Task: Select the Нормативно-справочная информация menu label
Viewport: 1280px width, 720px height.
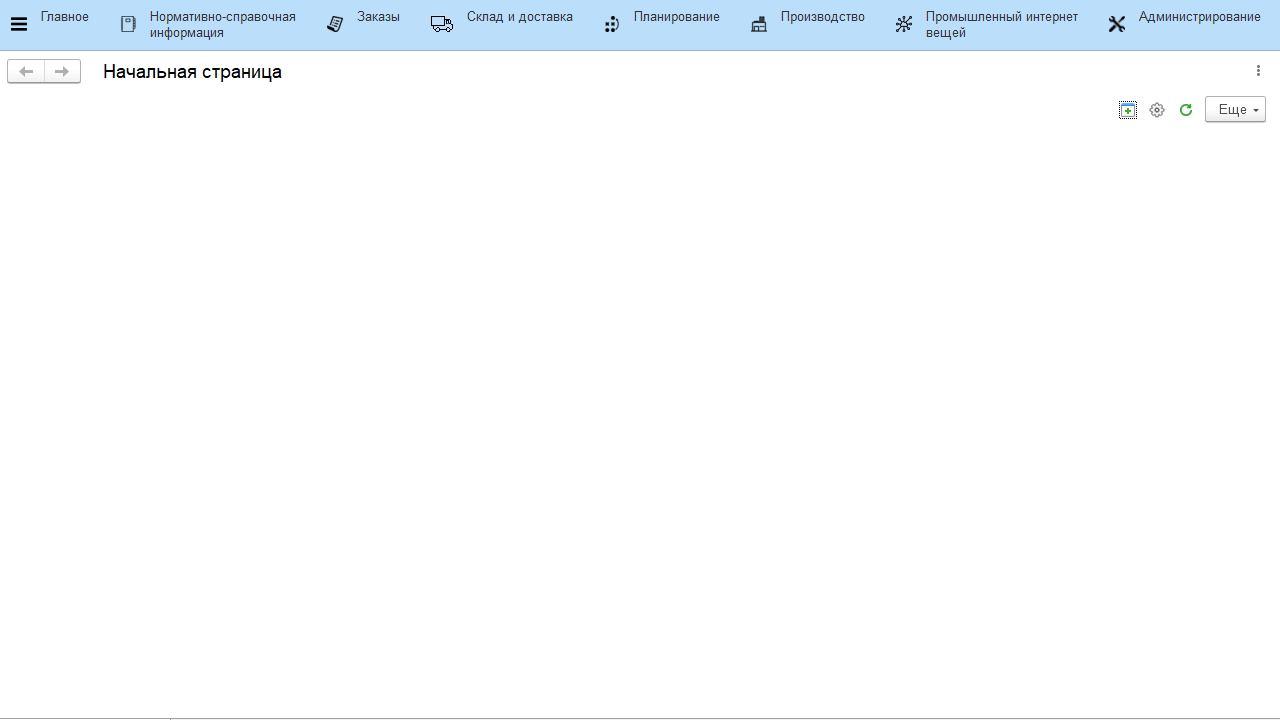Action: [x=222, y=24]
